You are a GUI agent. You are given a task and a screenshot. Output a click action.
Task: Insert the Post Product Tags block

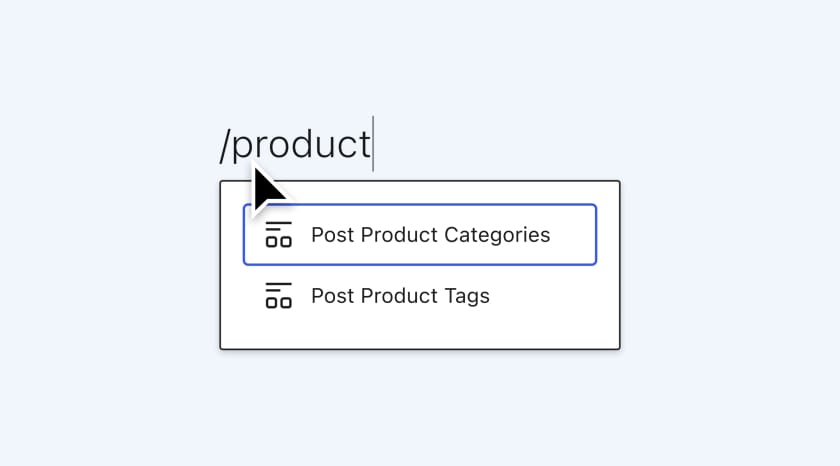[400, 296]
